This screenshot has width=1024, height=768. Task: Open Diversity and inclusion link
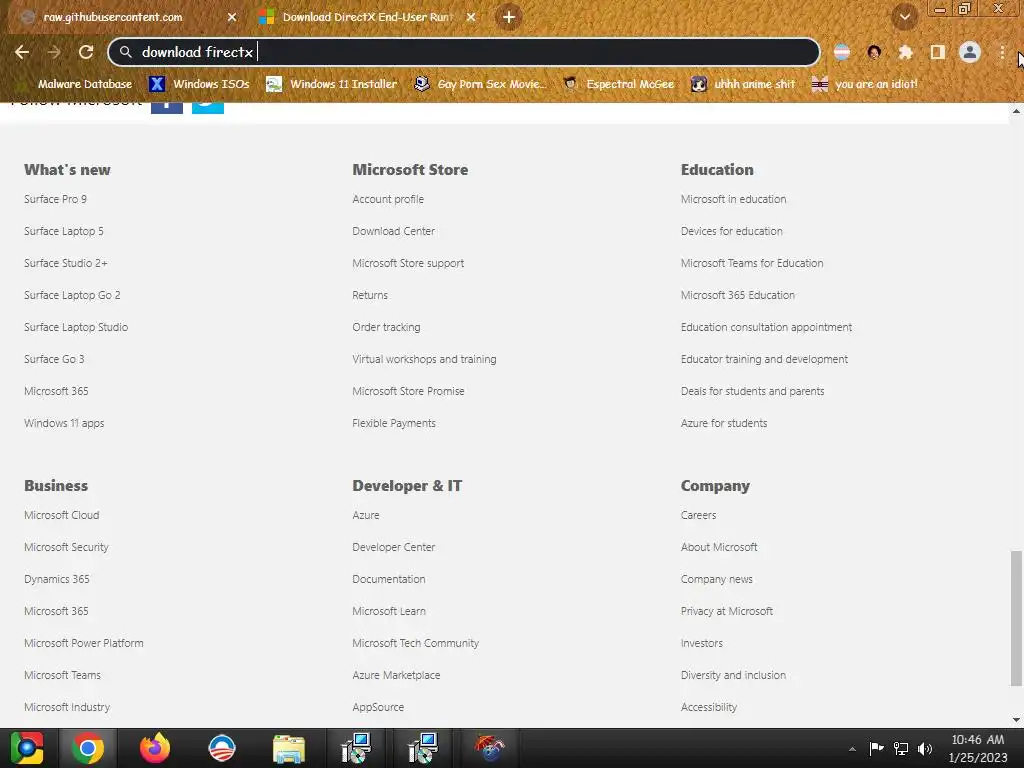coord(733,675)
